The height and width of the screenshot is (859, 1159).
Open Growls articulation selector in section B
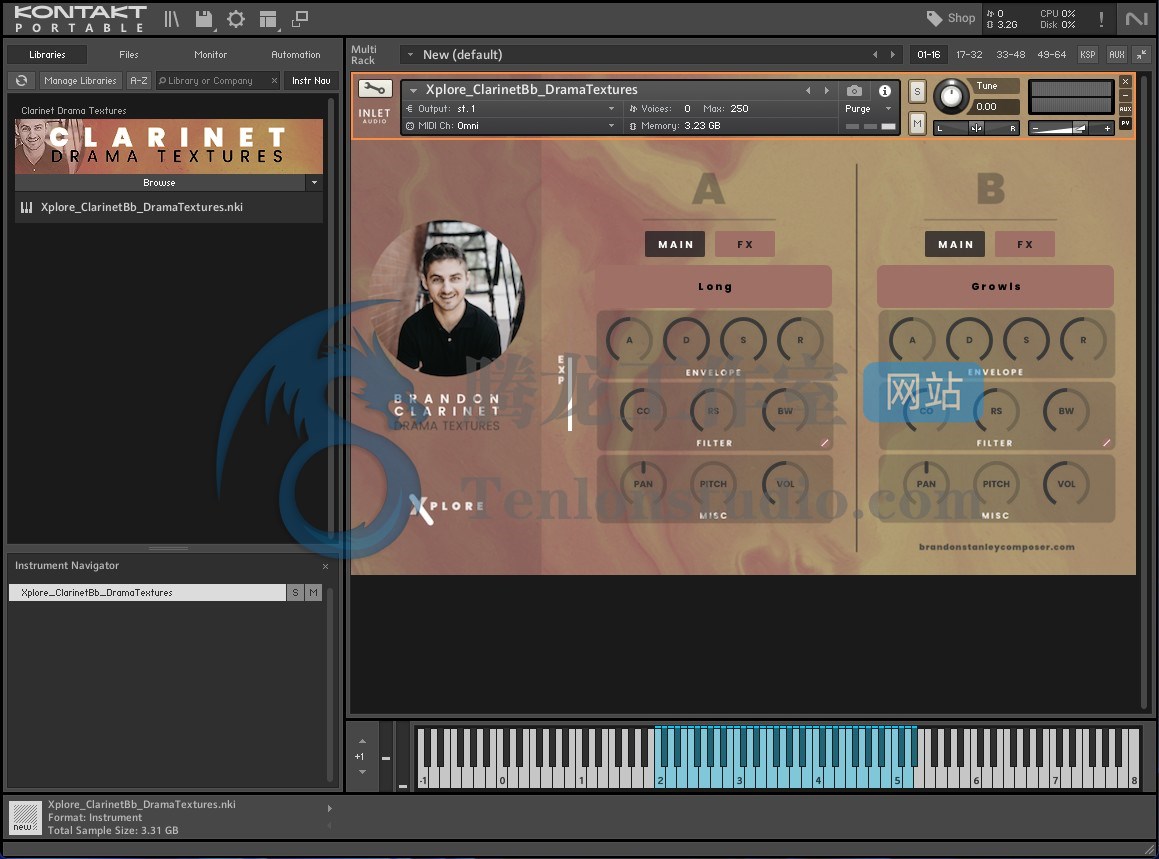tap(995, 287)
